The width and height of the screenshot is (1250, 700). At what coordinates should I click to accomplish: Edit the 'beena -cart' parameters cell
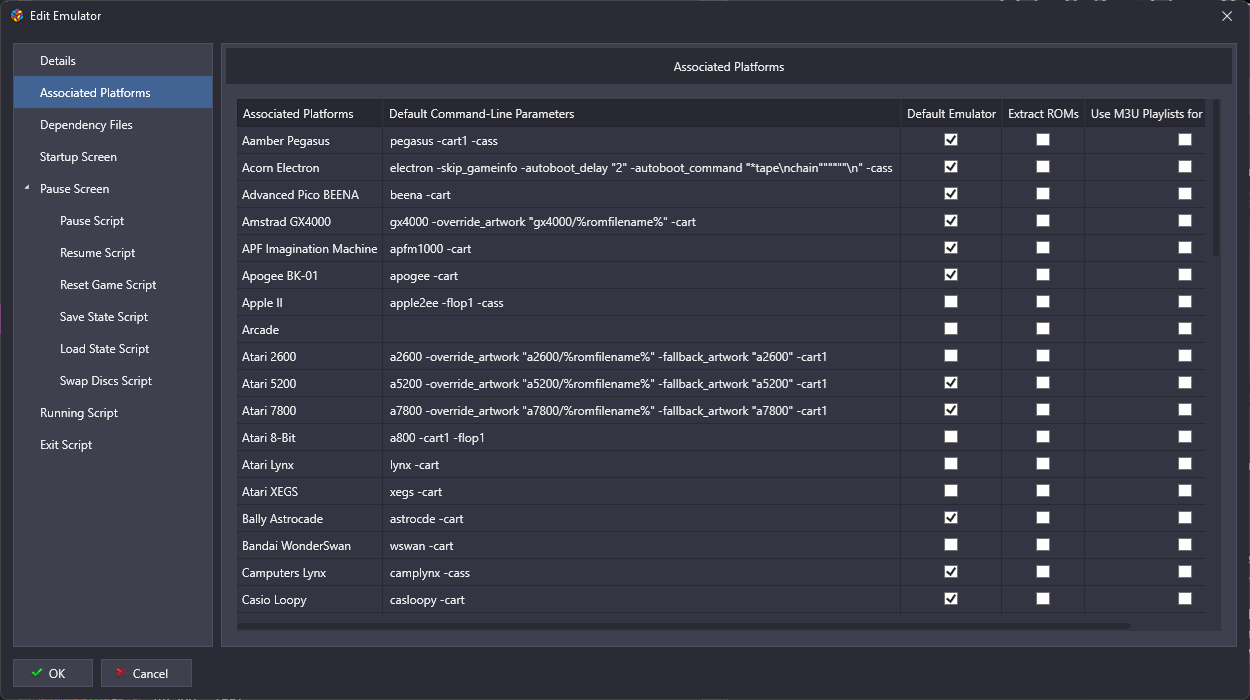click(641, 194)
